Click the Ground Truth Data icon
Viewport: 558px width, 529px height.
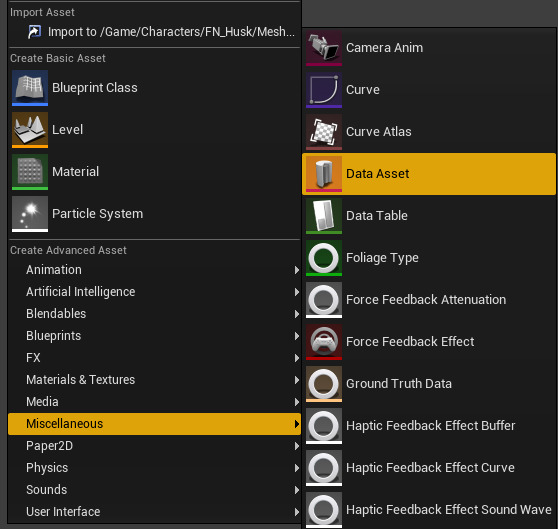point(324,384)
